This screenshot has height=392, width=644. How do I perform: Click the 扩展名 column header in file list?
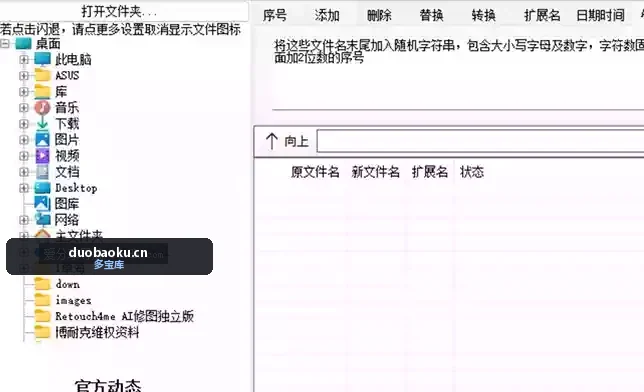tap(430, 172)
